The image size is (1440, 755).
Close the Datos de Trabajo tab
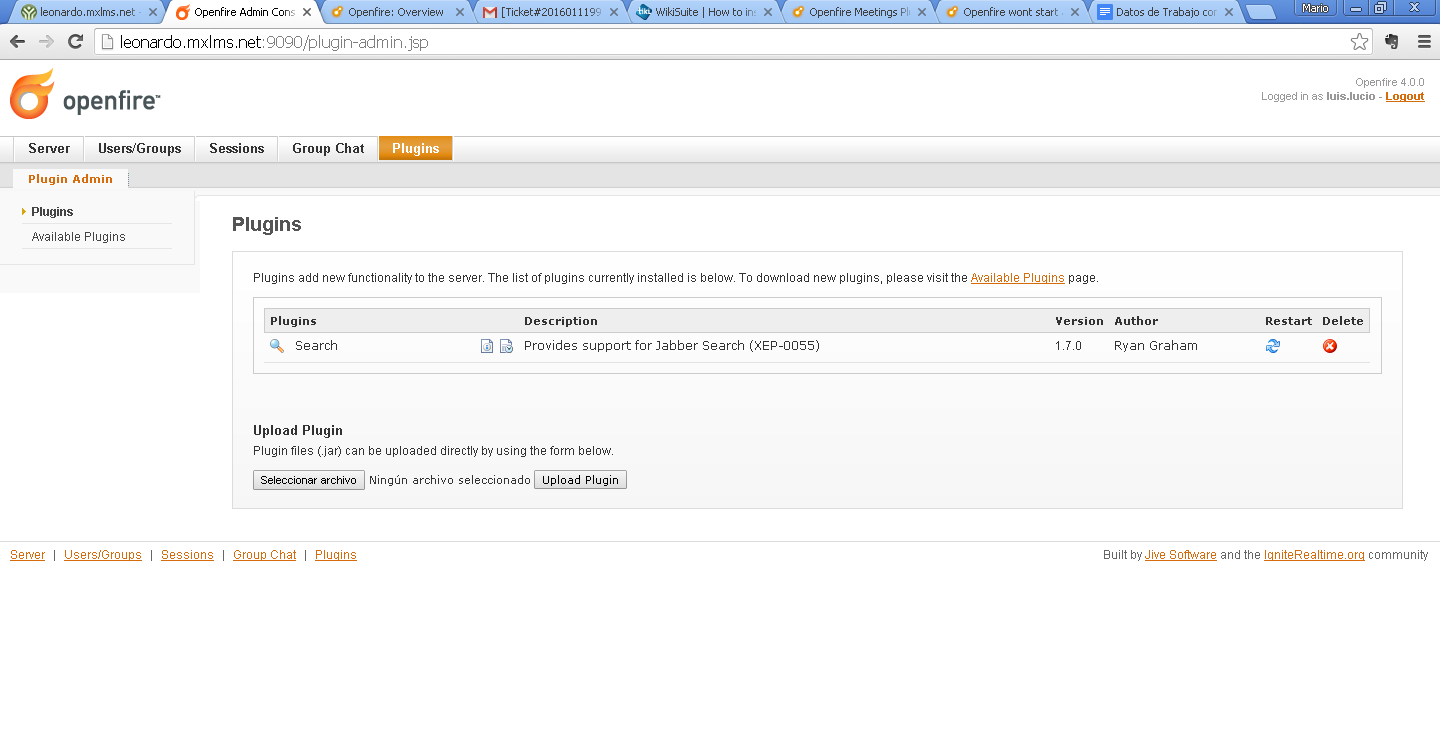click(x=1229, y=13)
